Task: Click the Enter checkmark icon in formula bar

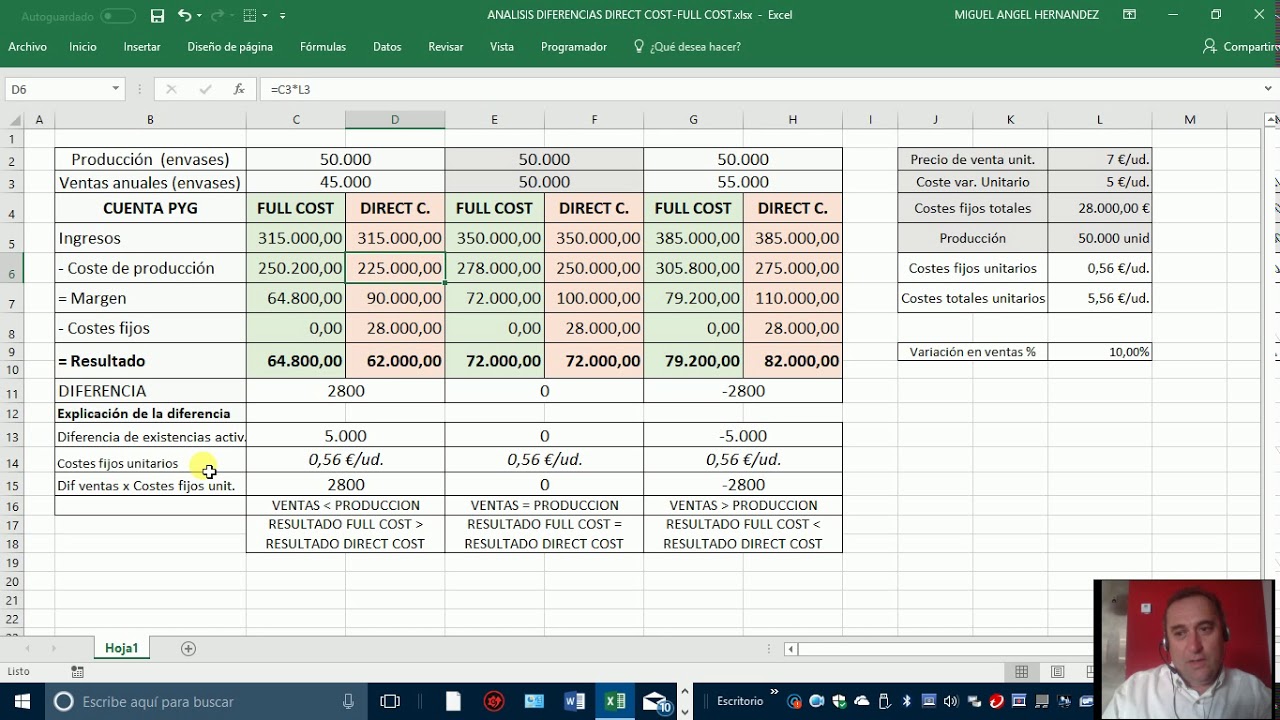Action: [205, 89]
